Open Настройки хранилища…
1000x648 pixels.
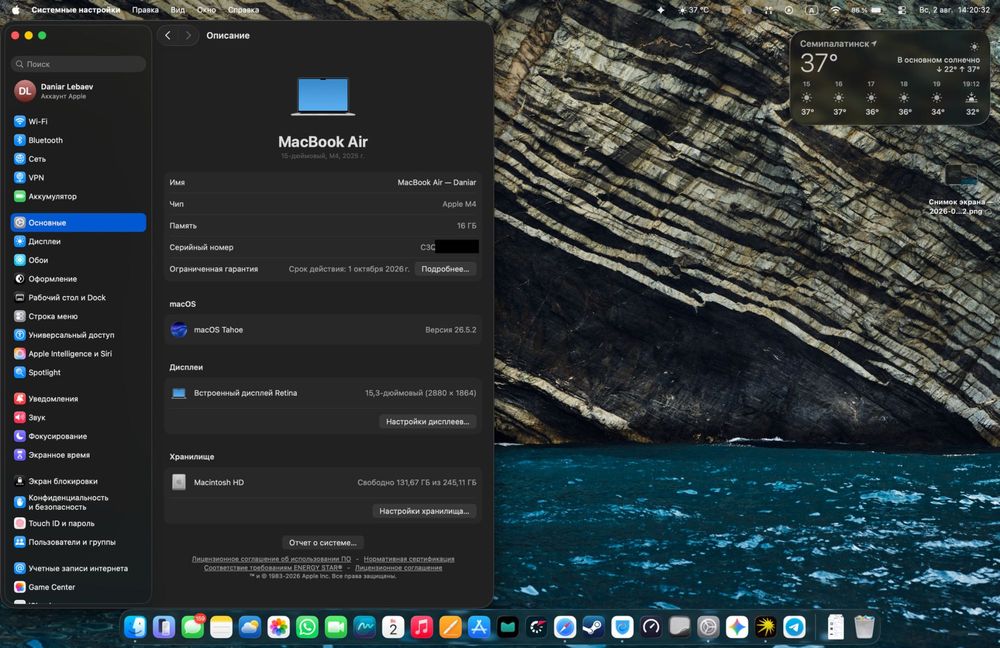tap(424, 511)
